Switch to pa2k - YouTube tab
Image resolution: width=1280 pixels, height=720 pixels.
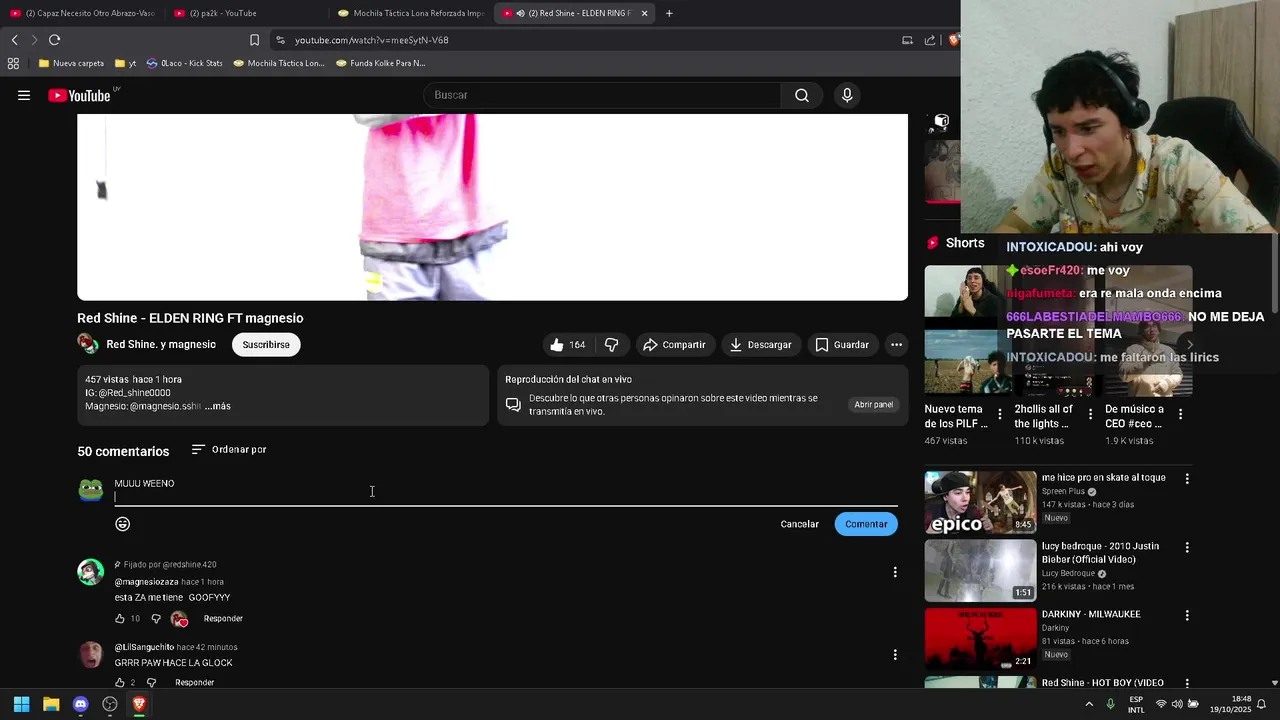tap(247, 13)
